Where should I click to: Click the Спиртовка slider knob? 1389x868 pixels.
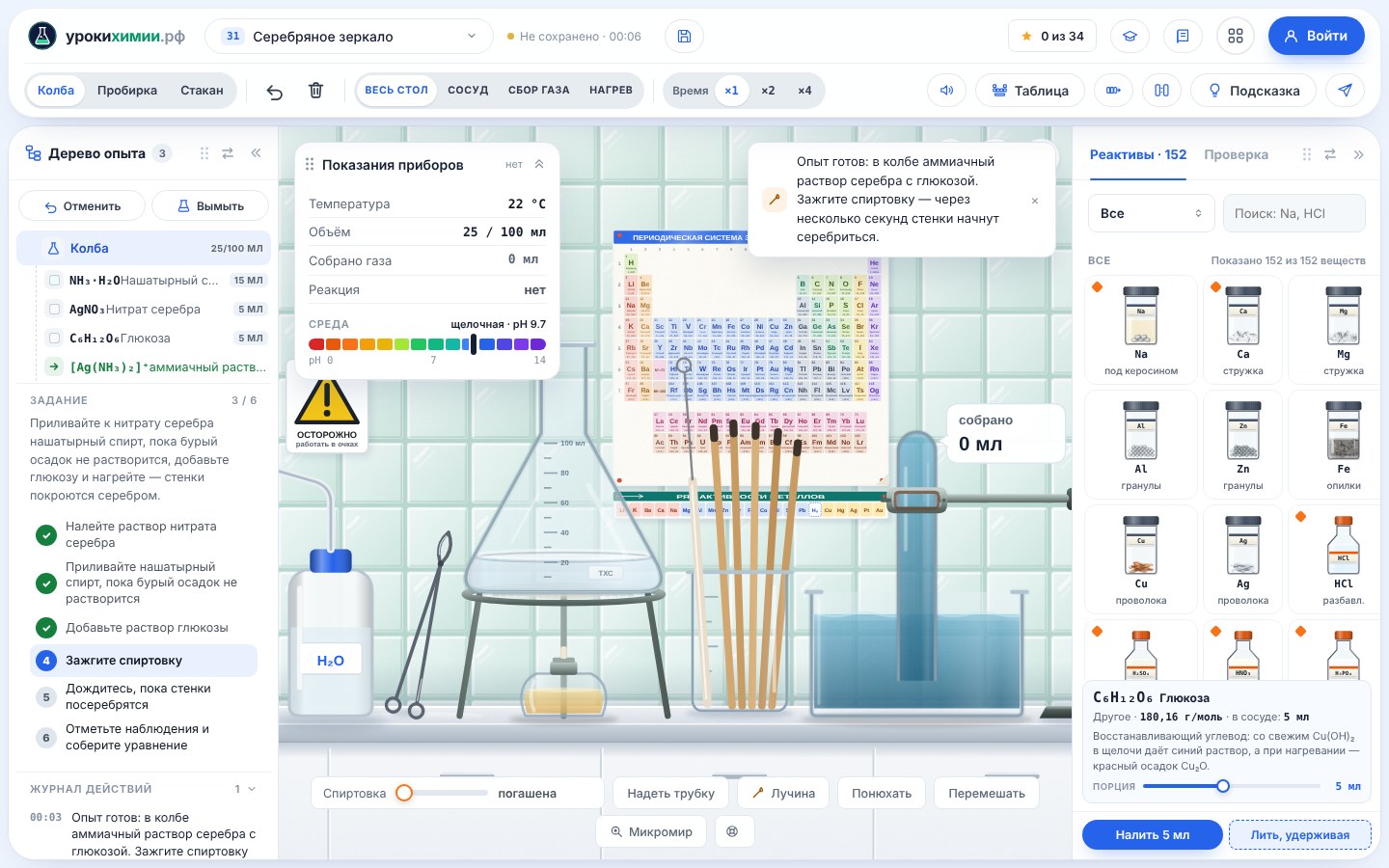tap(404, 793)
